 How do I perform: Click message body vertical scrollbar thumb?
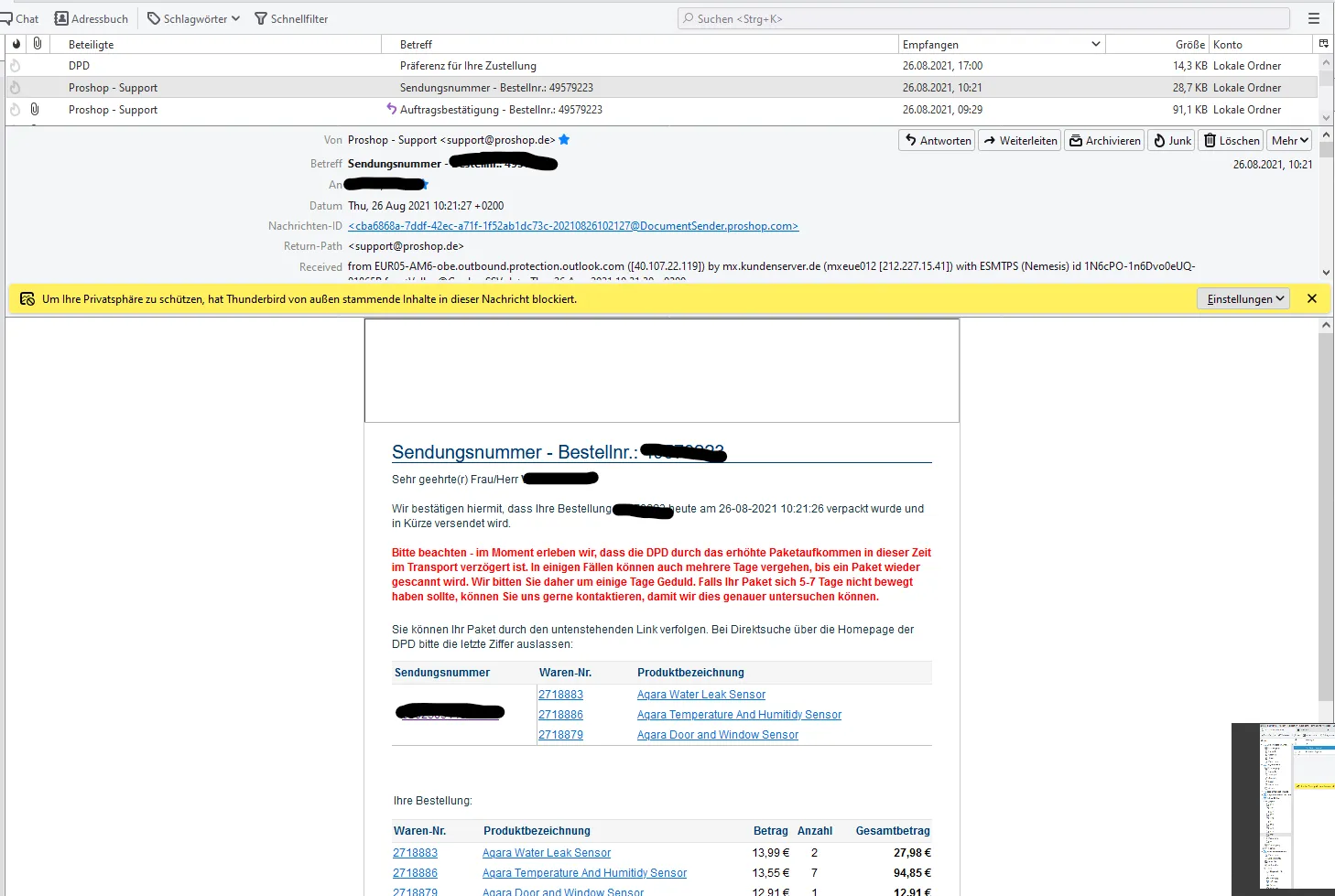[1326, 517]
